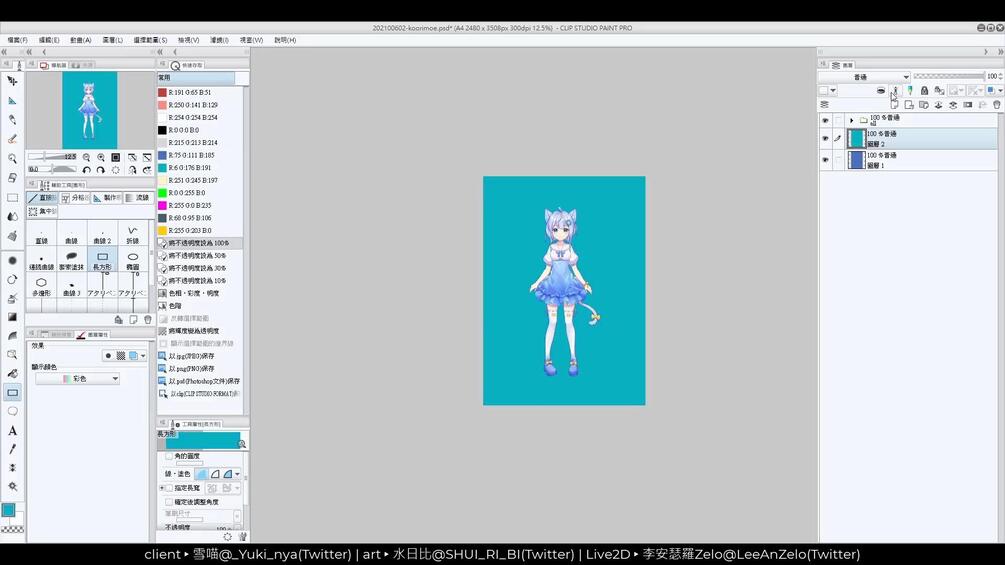Click wrench icon at tool property bottom
Image resolution: width=1005 pixels, height=565 pixels.
[x=244, y=537]
